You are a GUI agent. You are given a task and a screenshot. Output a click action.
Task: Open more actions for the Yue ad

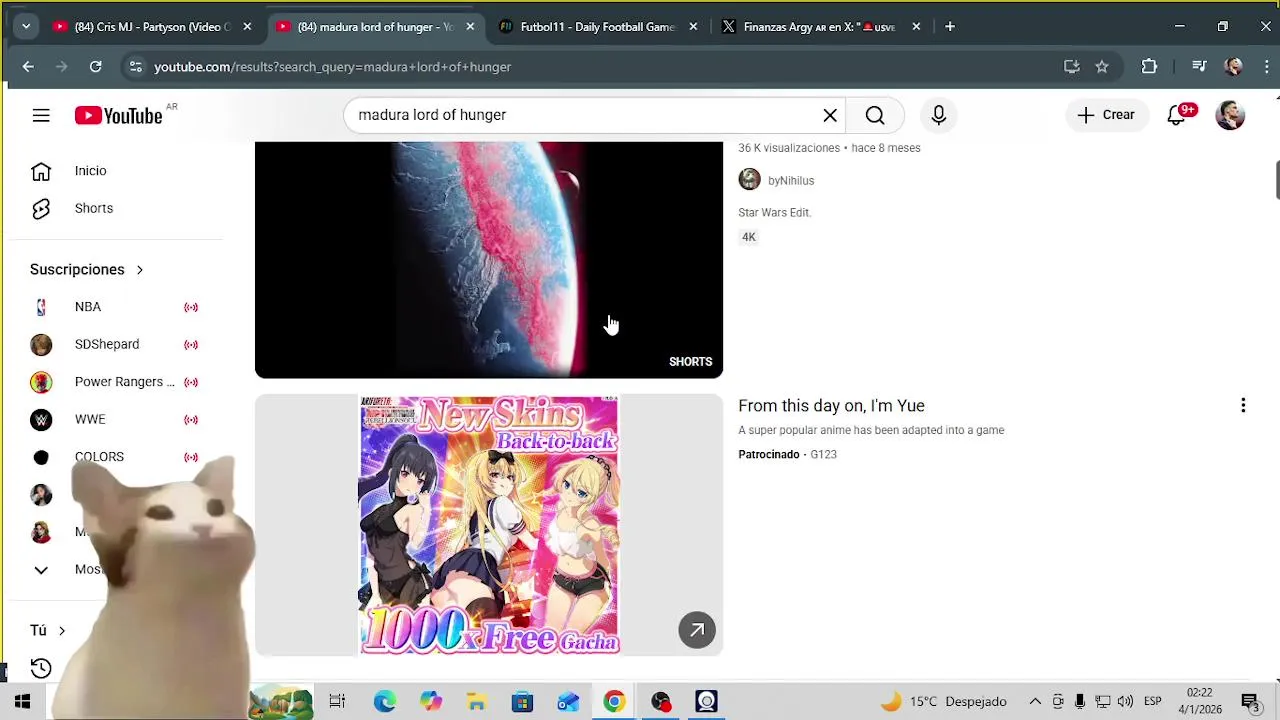[1243, 405]
